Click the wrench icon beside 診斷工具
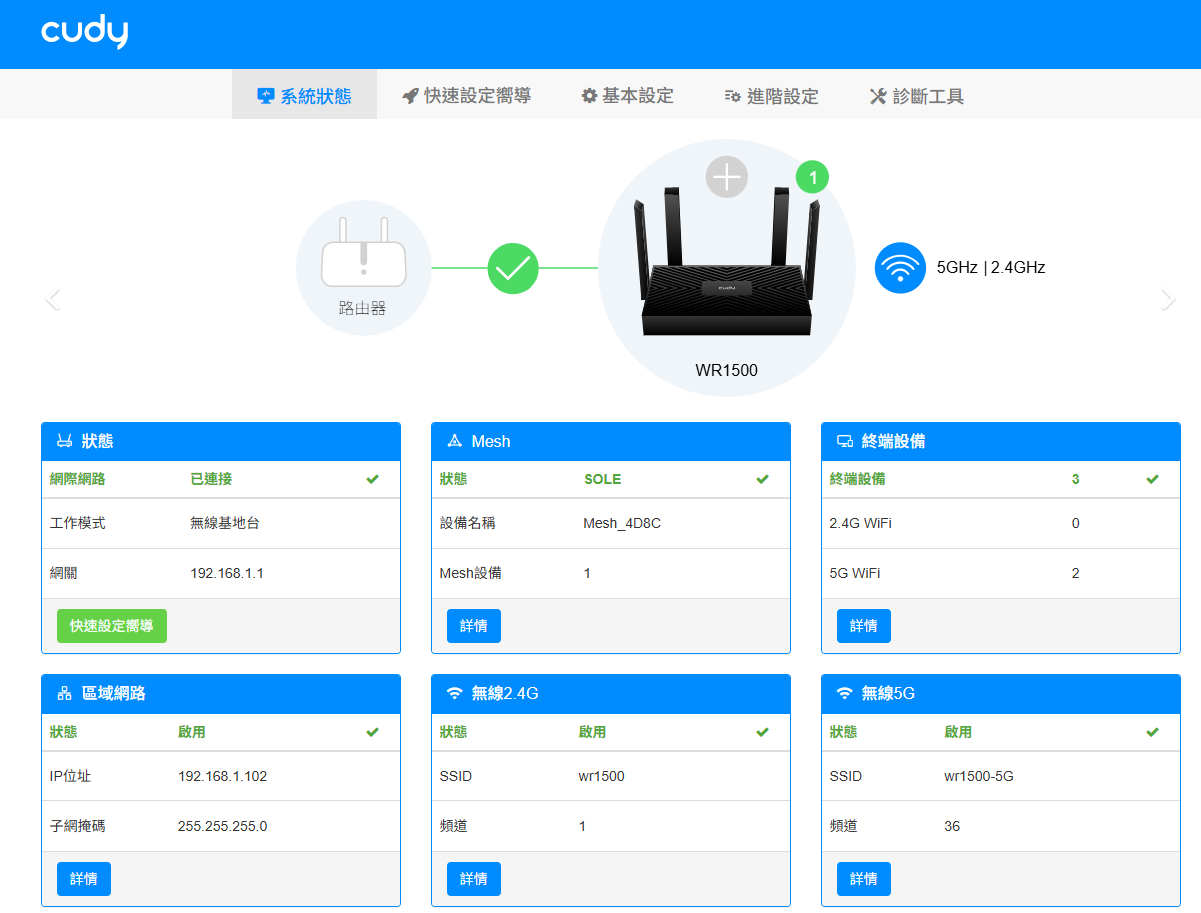Image resolution: width=1201 pixels, height=913 pixels. point(877,95)
